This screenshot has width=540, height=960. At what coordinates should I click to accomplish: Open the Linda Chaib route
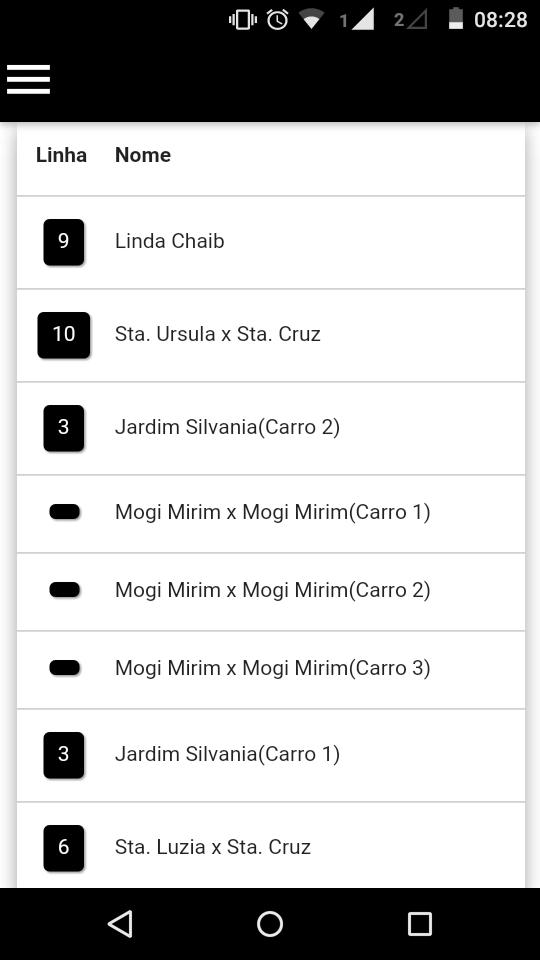coord(271,242)
